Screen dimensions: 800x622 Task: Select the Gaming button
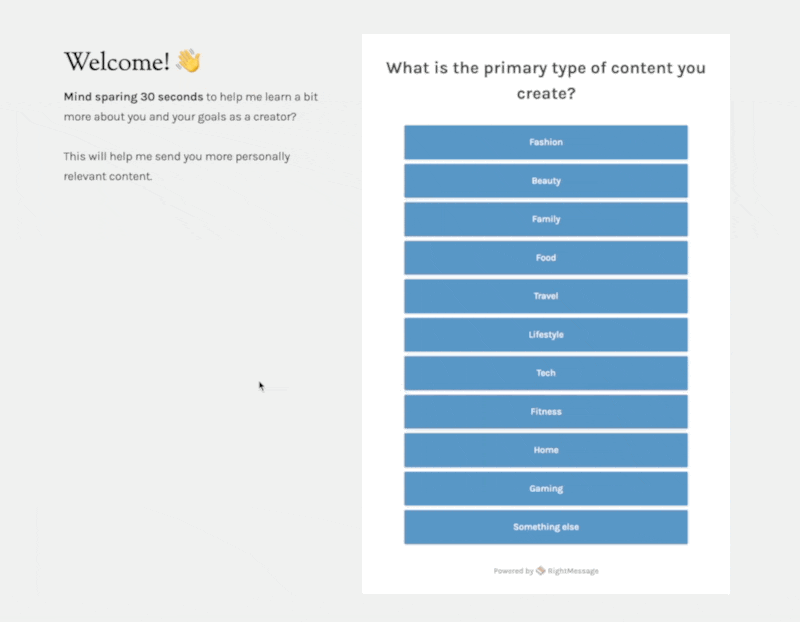pyautogui.click(x=545, y=489)
